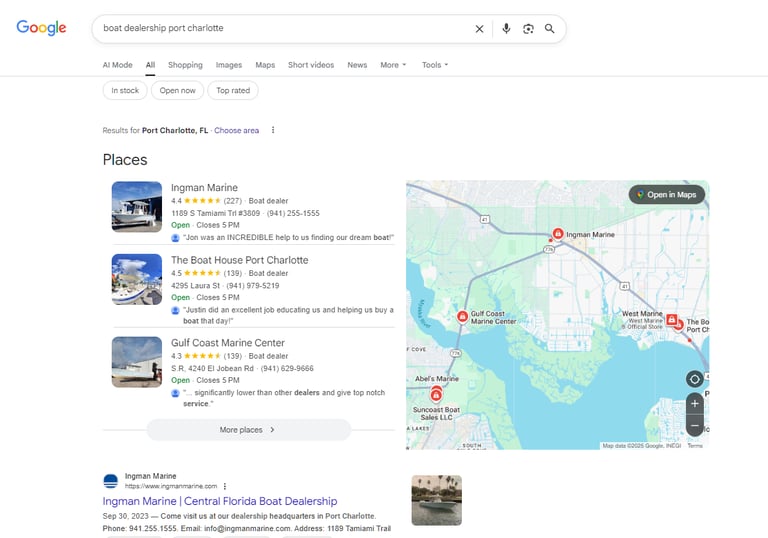Click Ingman Marine phone number (941) 255-1555
768x538 pixels.
[293, 213]
